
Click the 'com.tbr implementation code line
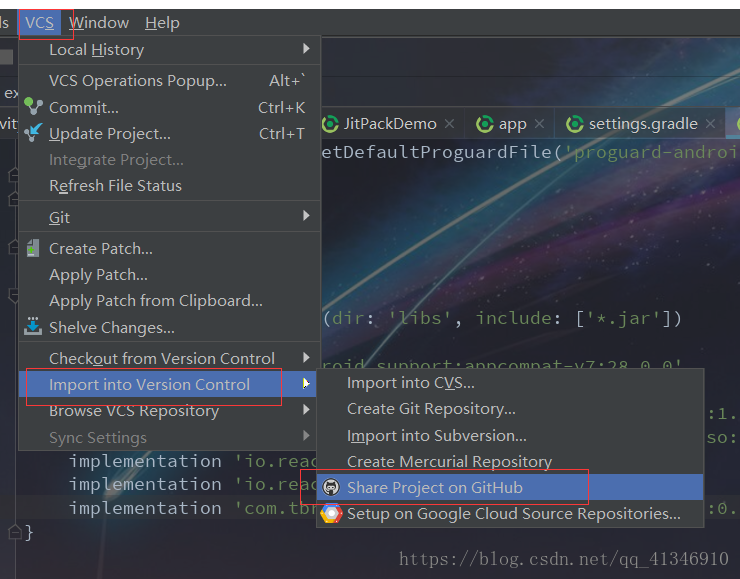pyautogui.click(x=193, y=508)
